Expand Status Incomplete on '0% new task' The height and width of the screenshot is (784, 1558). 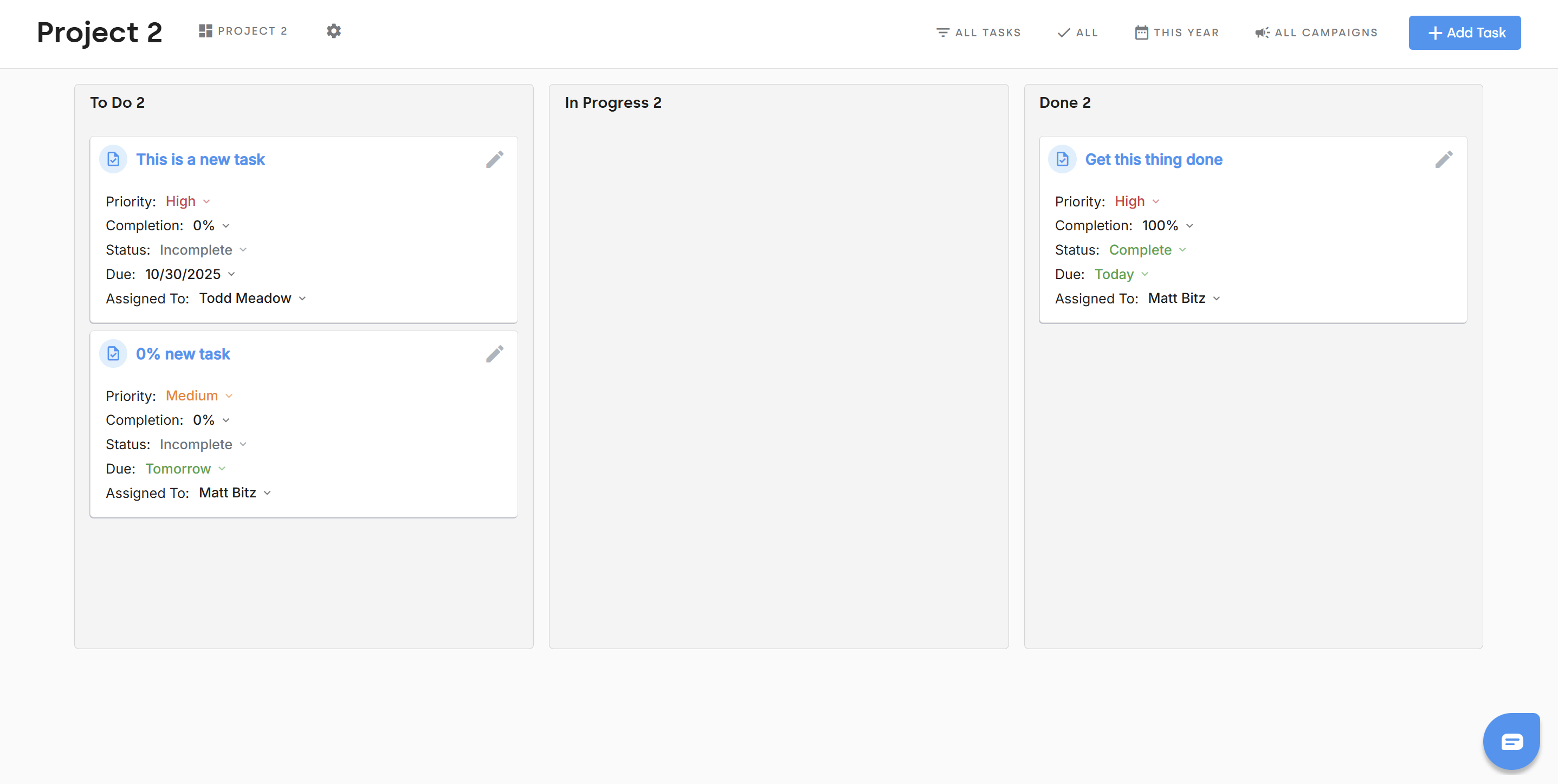point(203,444)
